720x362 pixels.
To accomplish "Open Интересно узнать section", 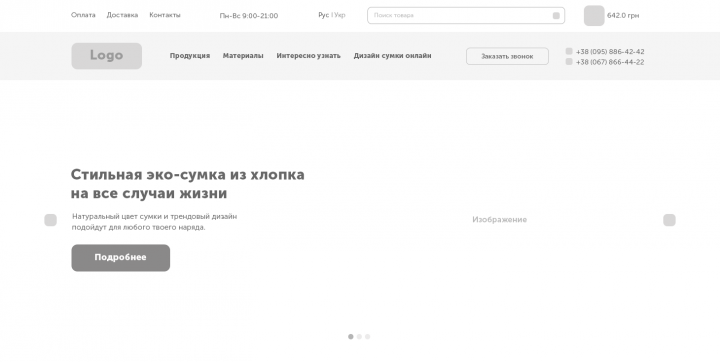I will tap(309, 56).
